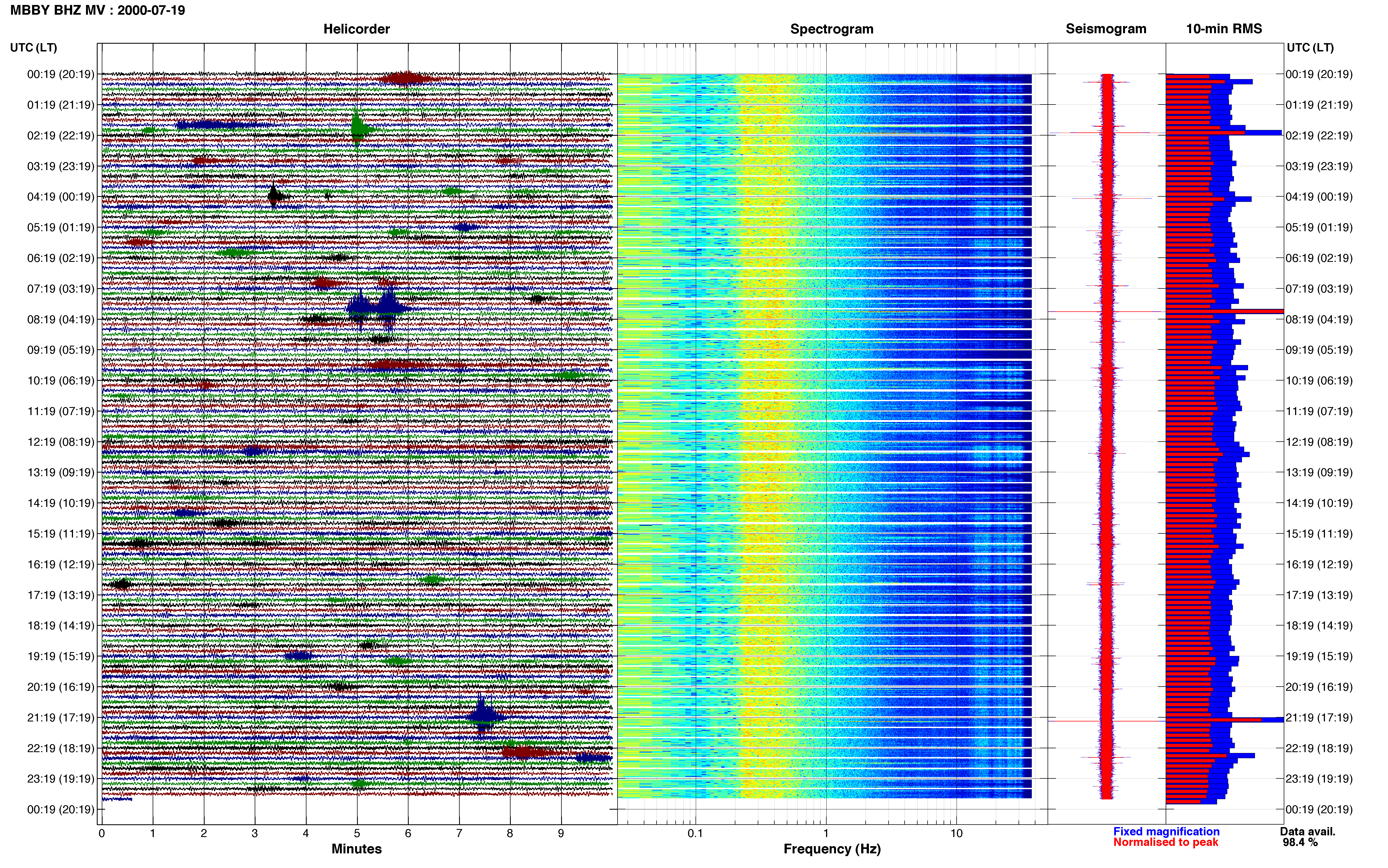The width and height of the screenshot is (1388, 868).
Task: Click the left 'UTC (LT)' axis label
Action: click(34, 48)
